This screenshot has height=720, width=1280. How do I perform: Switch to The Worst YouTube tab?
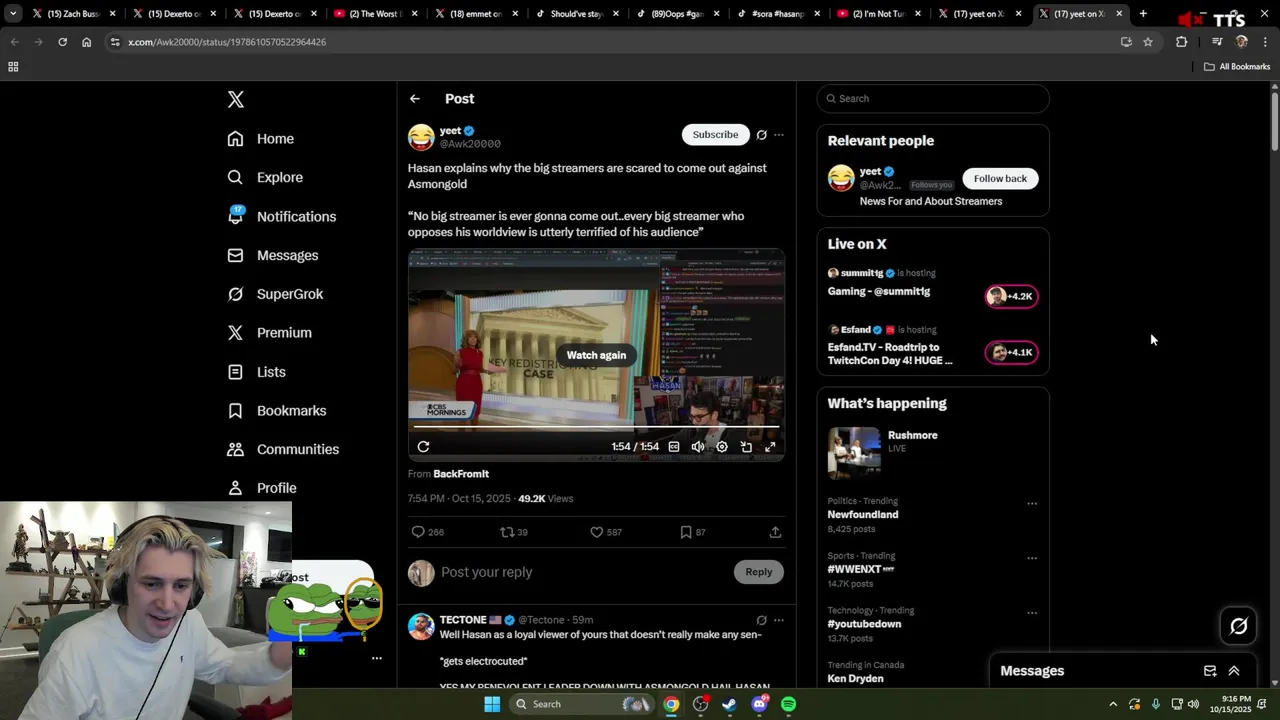tap(375, 14)
